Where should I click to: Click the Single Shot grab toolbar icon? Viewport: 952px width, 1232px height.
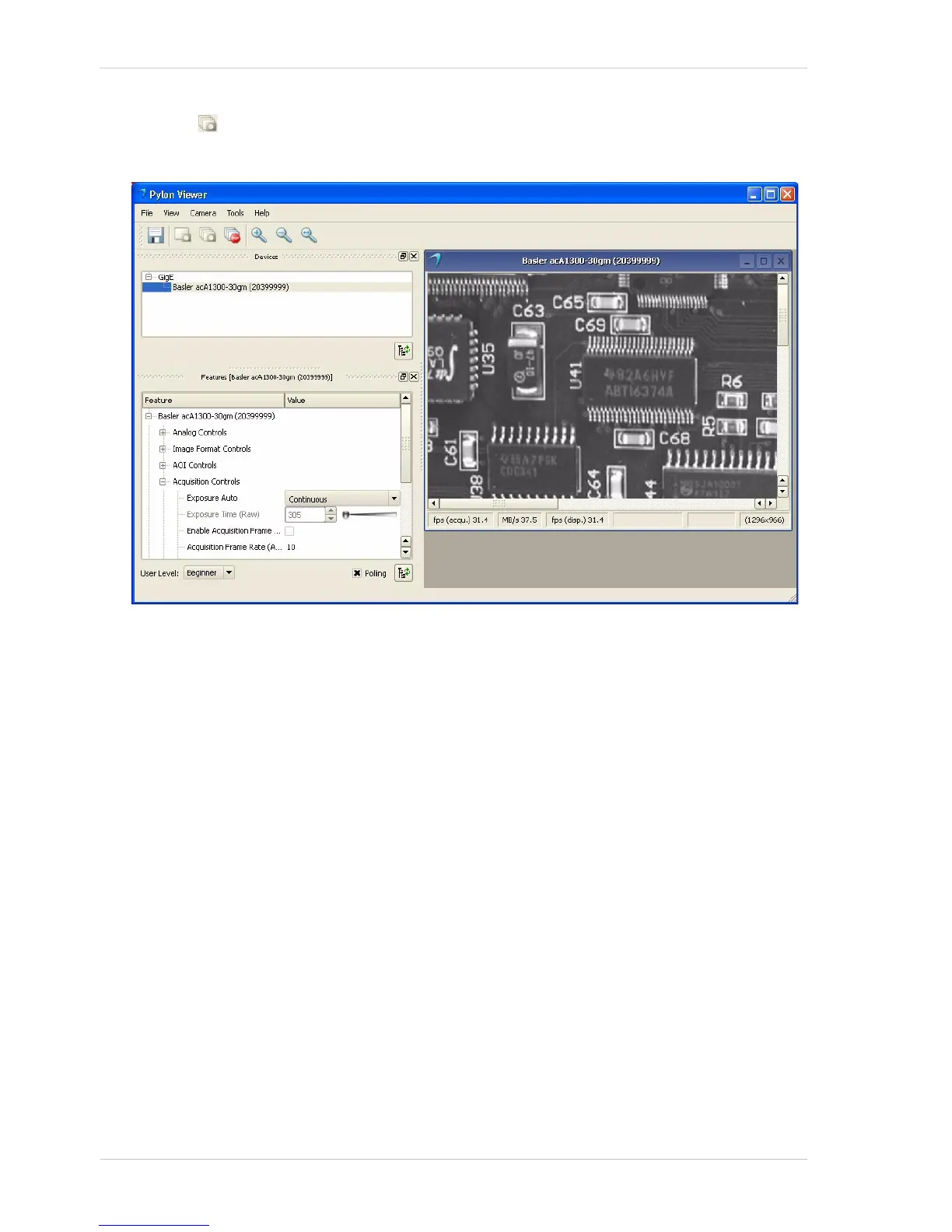pos(183,235)
